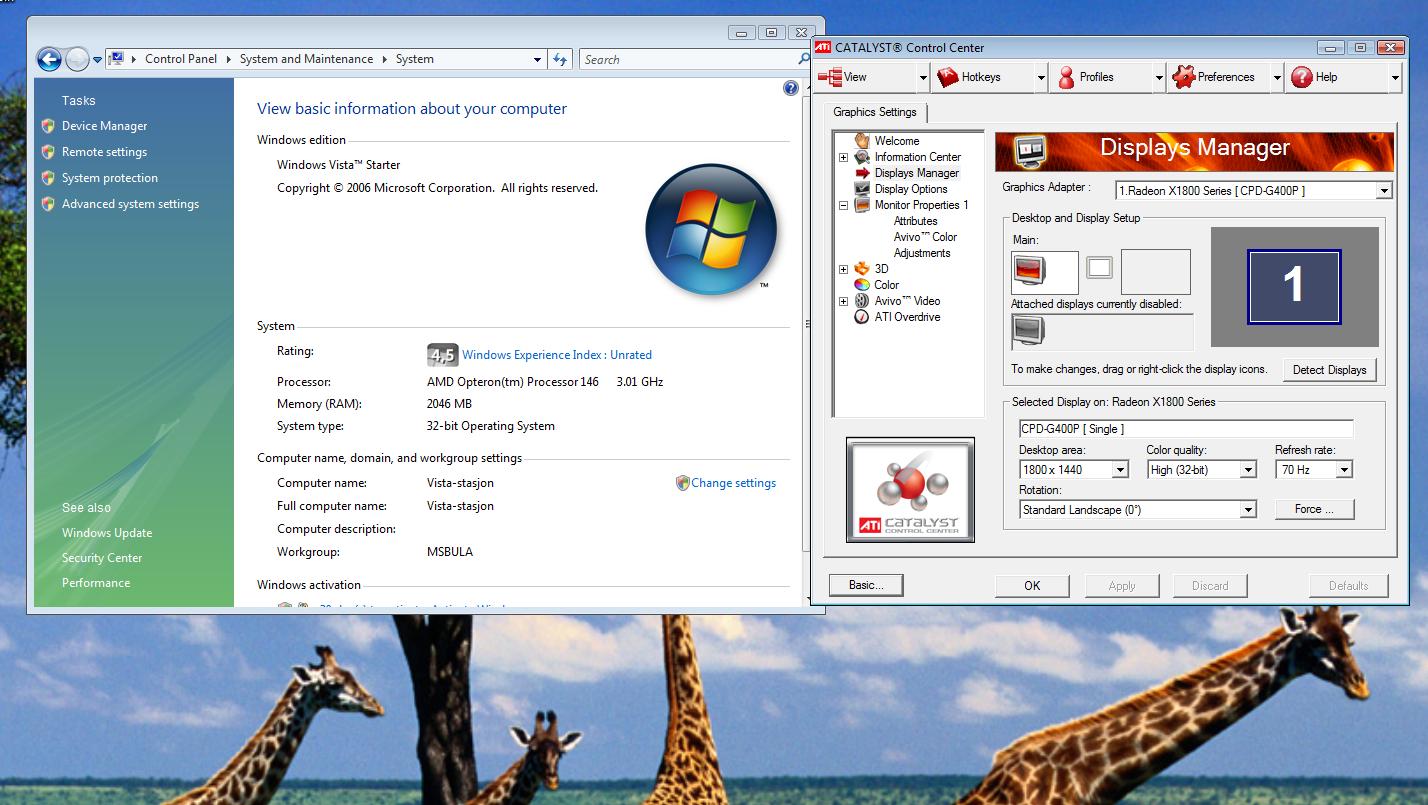1428x805 pixels.
Task: Open Security Center under See also
Action: (102, 558)
